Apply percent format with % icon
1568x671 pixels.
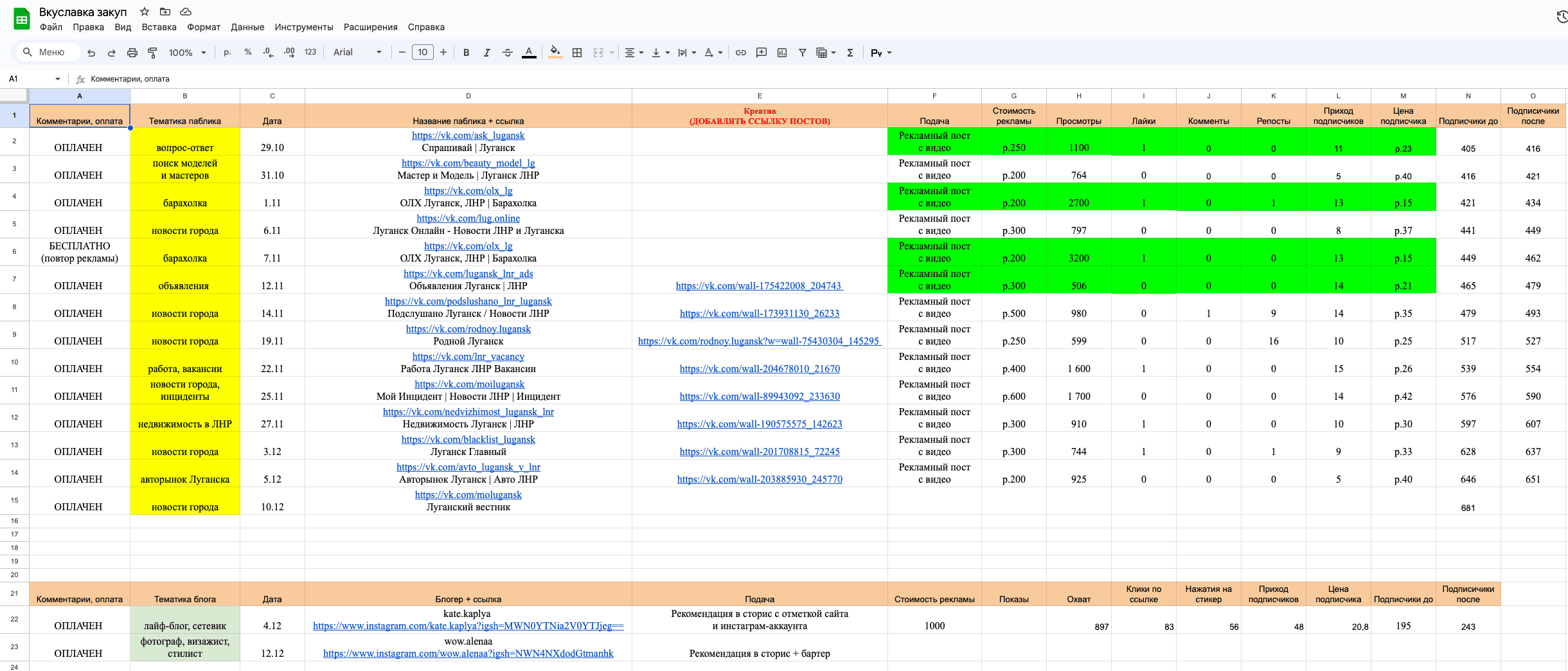248,52
